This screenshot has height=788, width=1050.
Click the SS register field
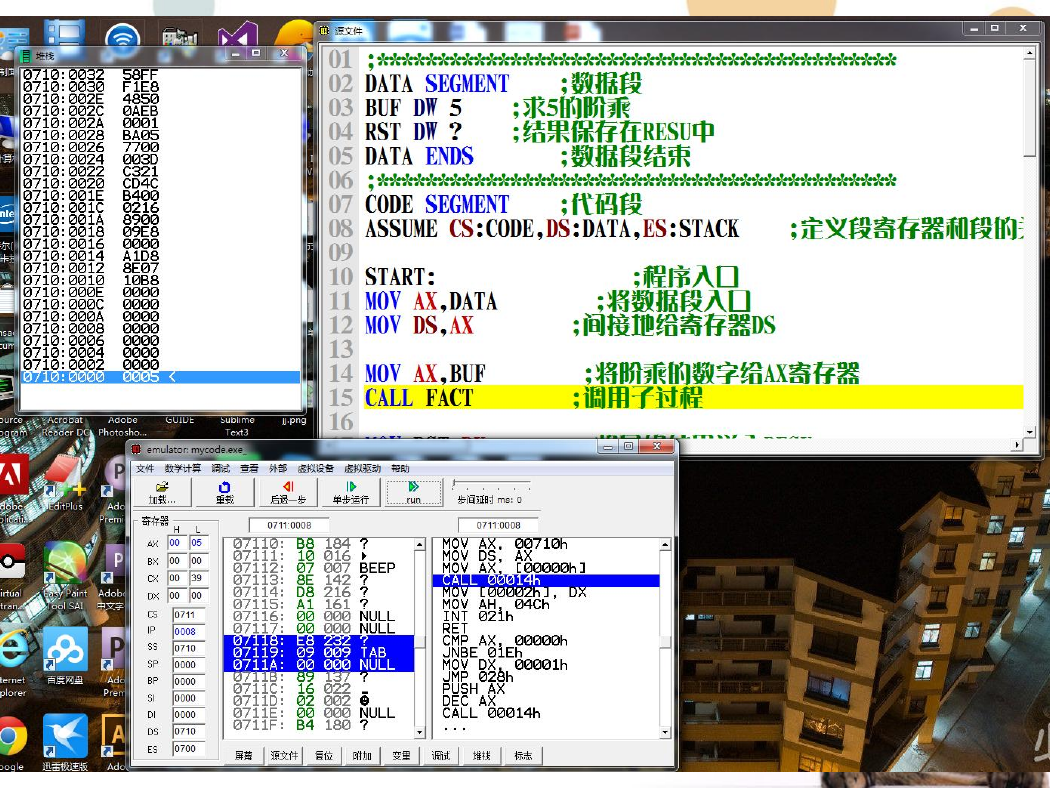[x=188, y=648]
